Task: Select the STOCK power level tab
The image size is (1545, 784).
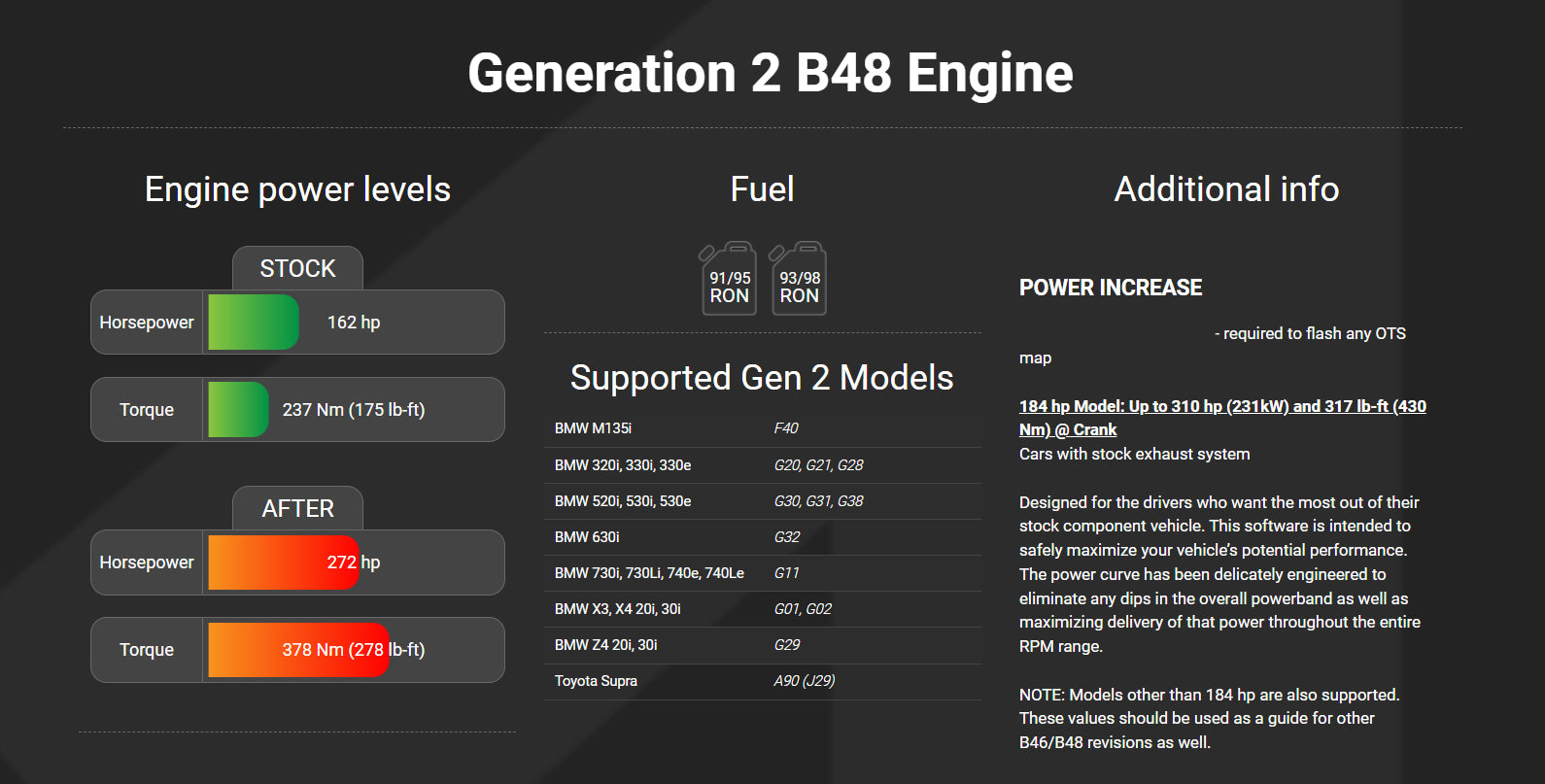Action: [297, 268]
